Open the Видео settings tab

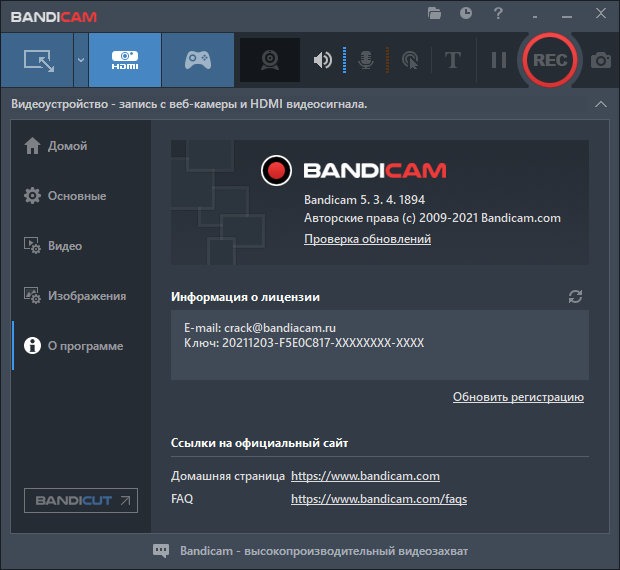(64, 246)
